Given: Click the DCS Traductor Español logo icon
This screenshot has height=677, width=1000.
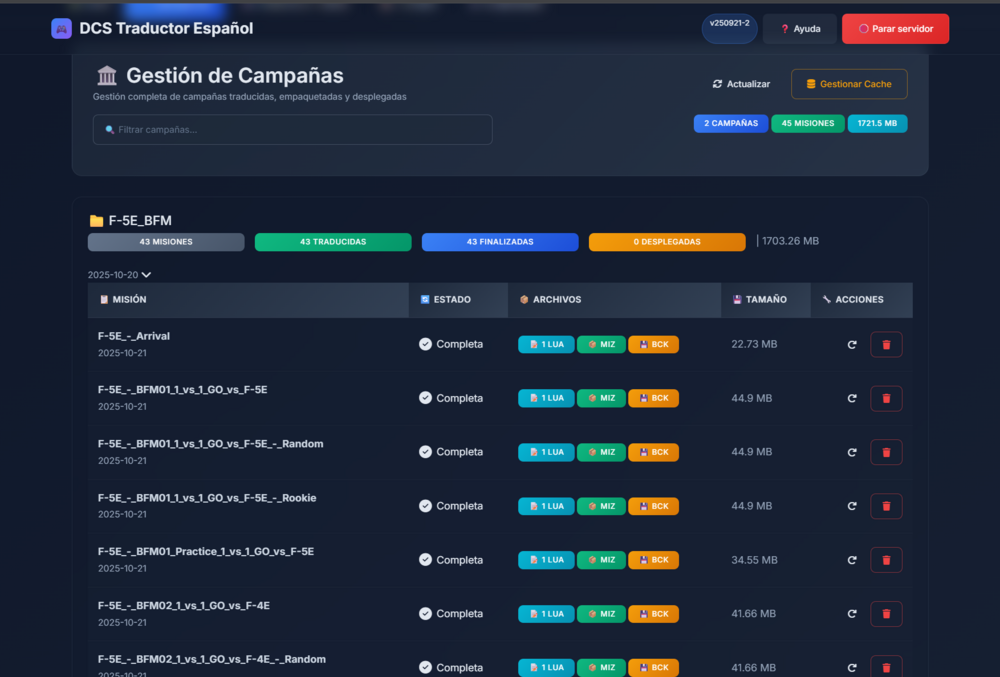Looking at the screenshot, I should pos(61,29).
